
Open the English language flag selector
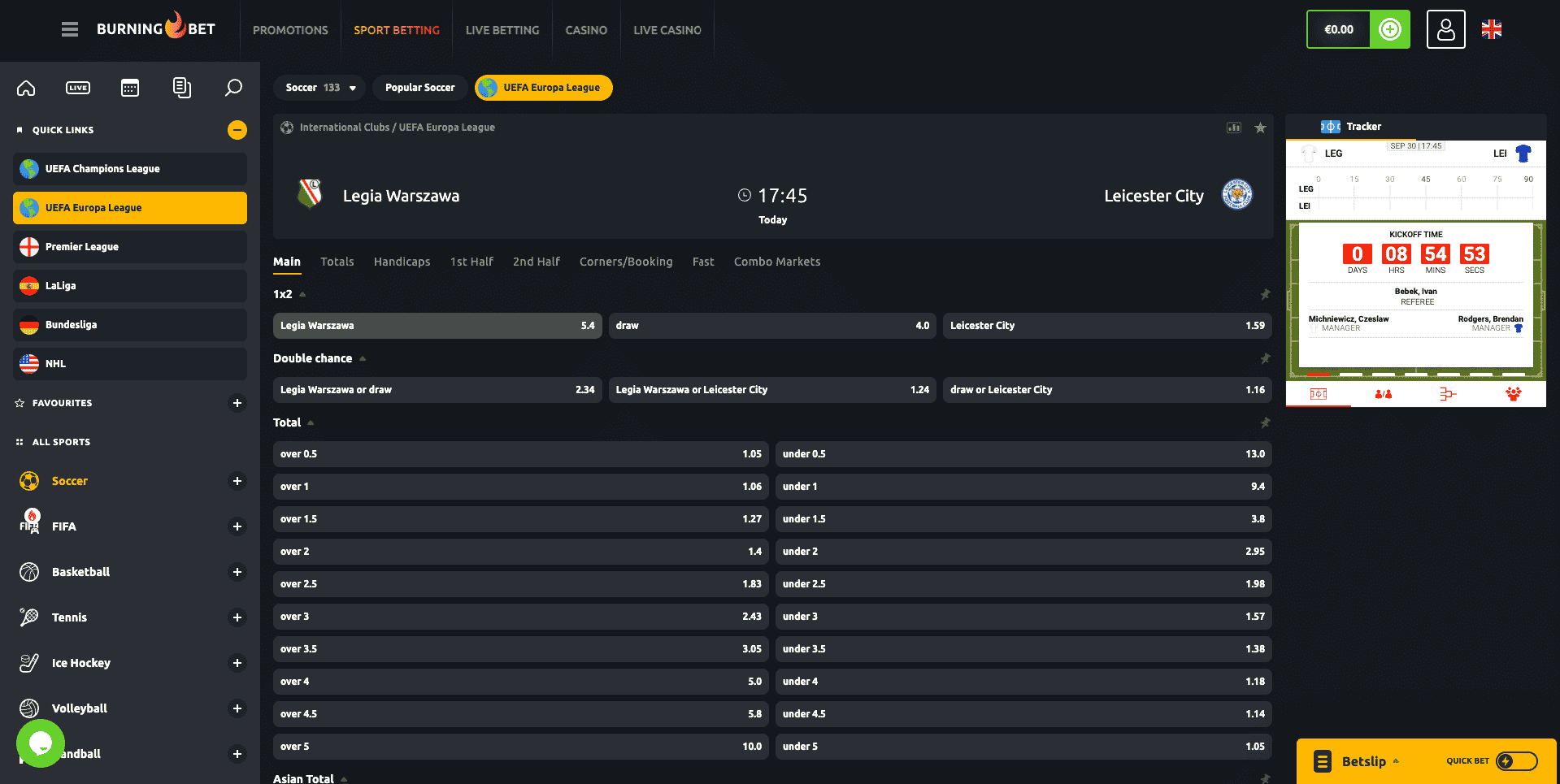(x=1492, y=29)
